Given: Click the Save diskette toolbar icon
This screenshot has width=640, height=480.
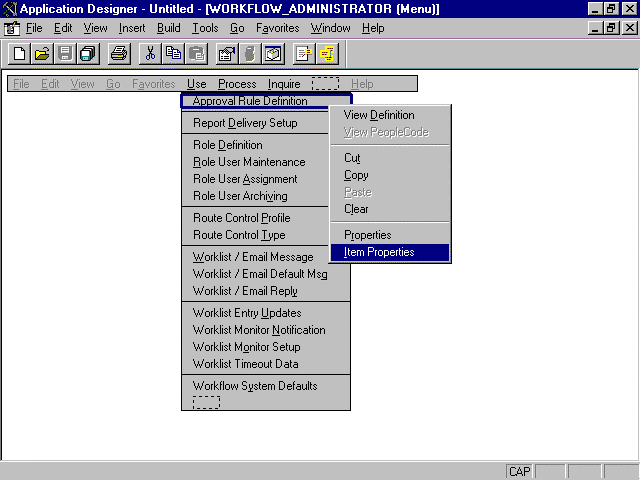Looking at the screenshot, I should click(x=65, y=53).
